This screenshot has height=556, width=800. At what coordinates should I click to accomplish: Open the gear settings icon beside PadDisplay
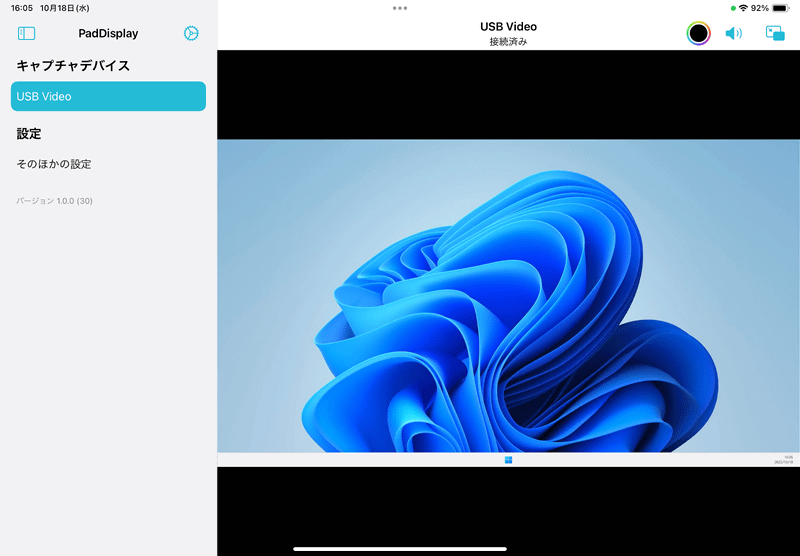click(191, 33)
